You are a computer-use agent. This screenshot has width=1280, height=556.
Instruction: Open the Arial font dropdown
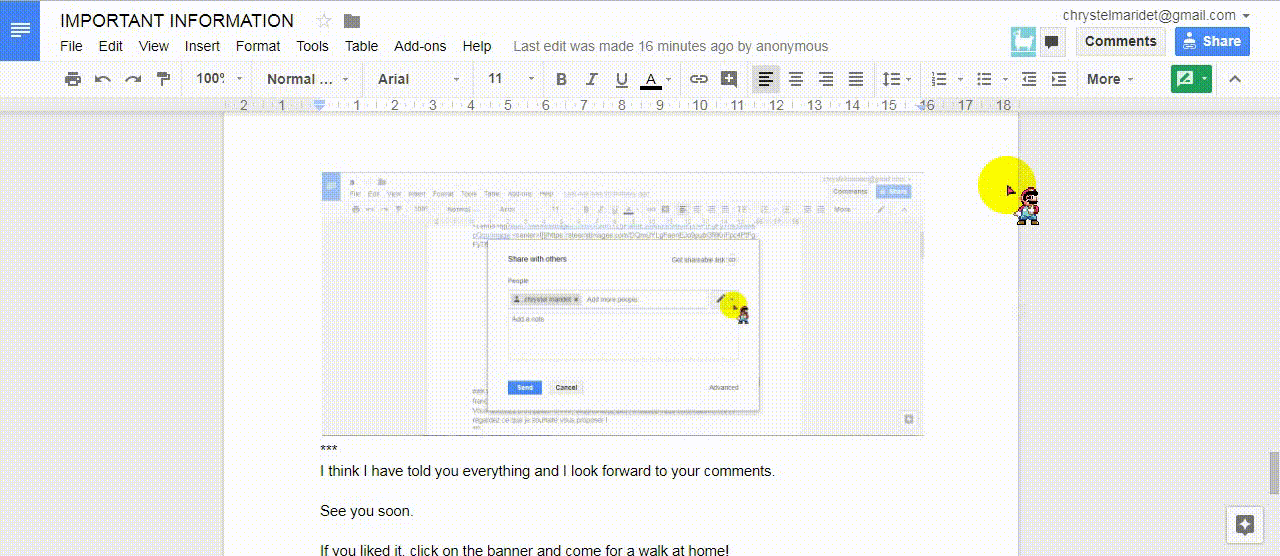tap(419, 79)
